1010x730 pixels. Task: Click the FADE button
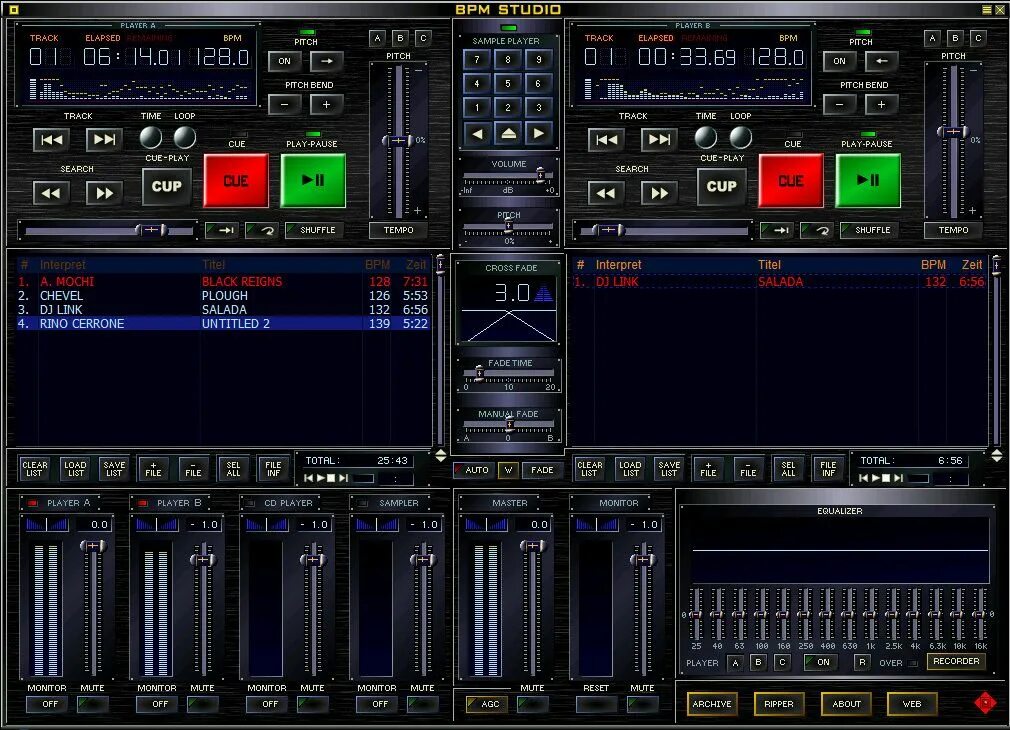click(542, 470)
